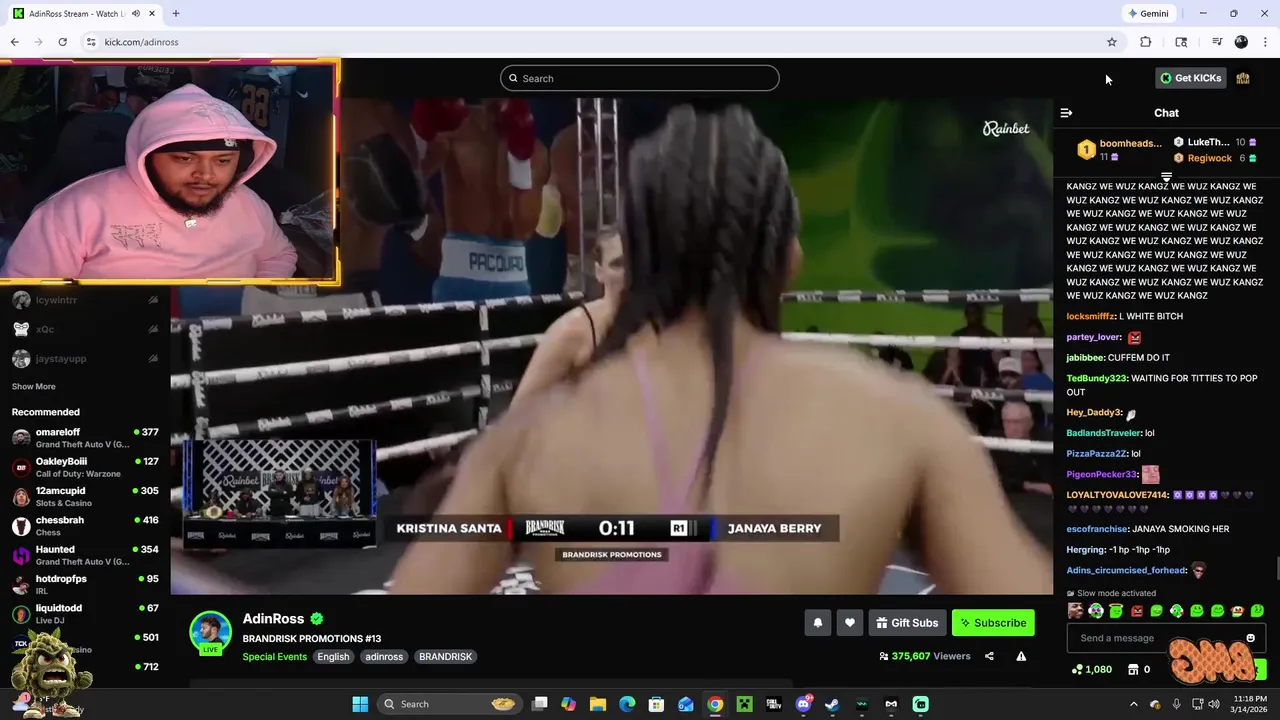Reload the Kick page
This screenshot has width=1280, height=720.
pos(62,42)
